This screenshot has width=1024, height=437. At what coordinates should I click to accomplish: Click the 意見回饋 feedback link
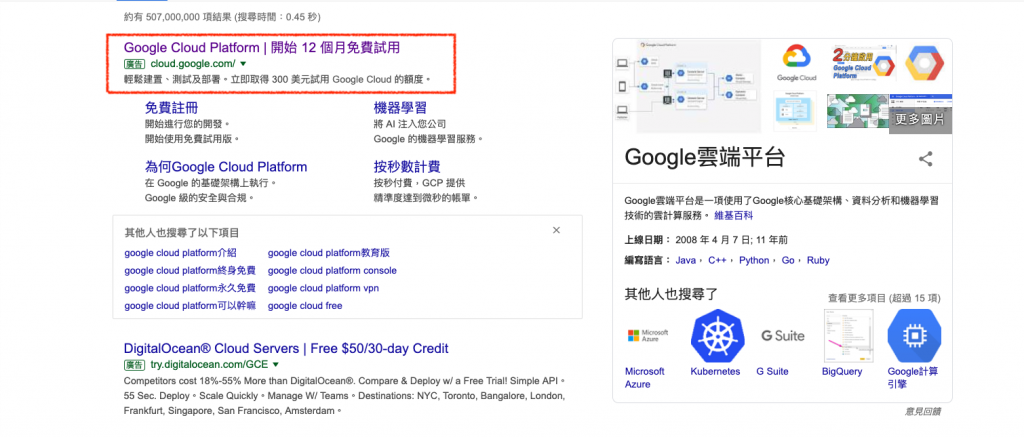tap(923, 412)
